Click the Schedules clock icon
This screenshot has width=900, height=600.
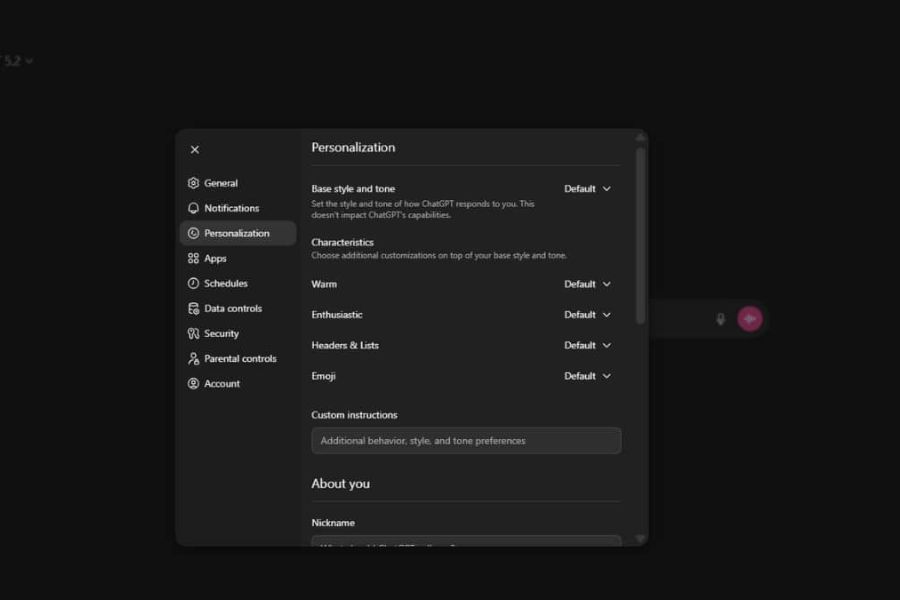(x=194, y=283)
